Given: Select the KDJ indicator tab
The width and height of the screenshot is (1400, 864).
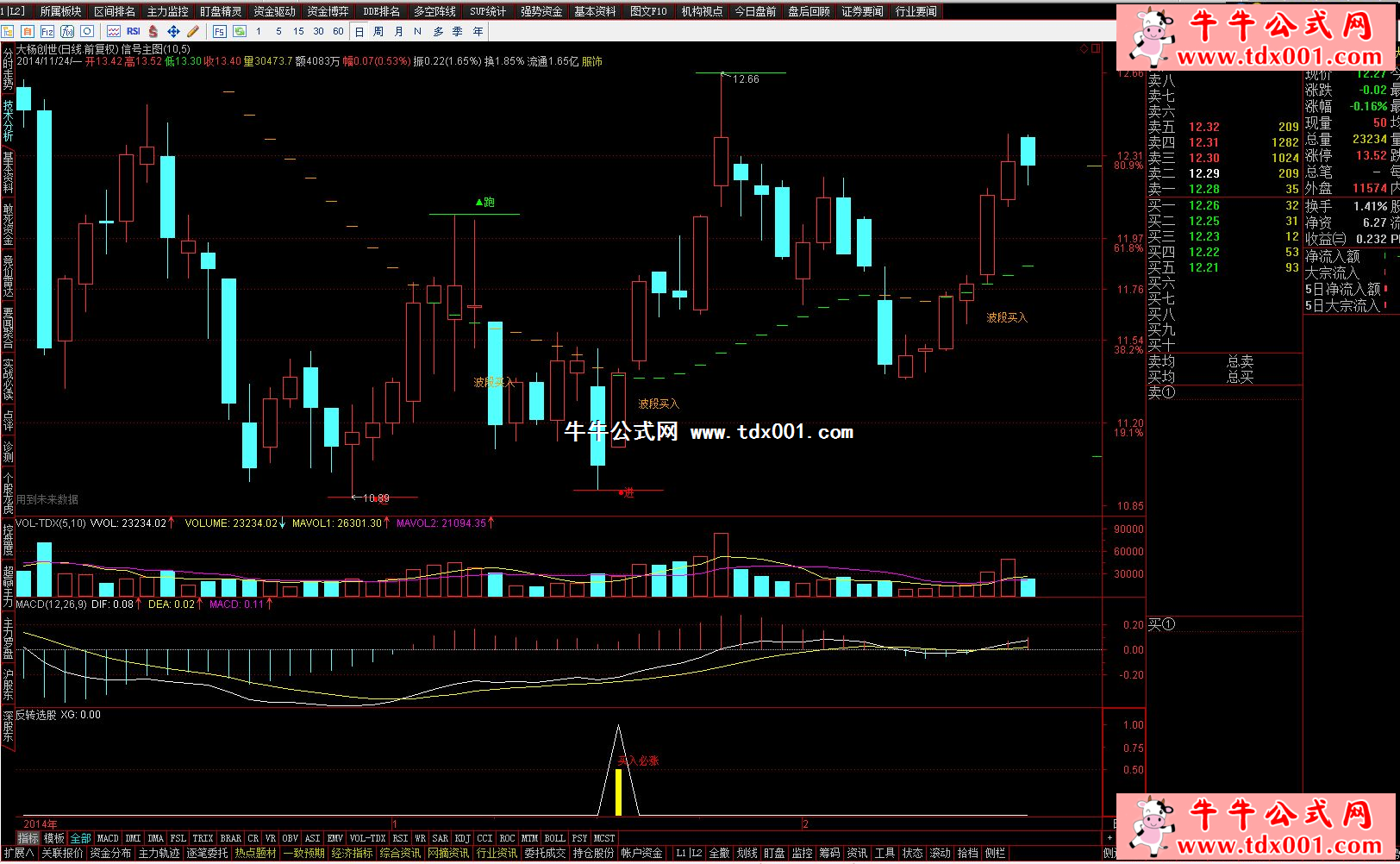Looking at the screenshot, I should pyautogui.click(x=462, y=838).
